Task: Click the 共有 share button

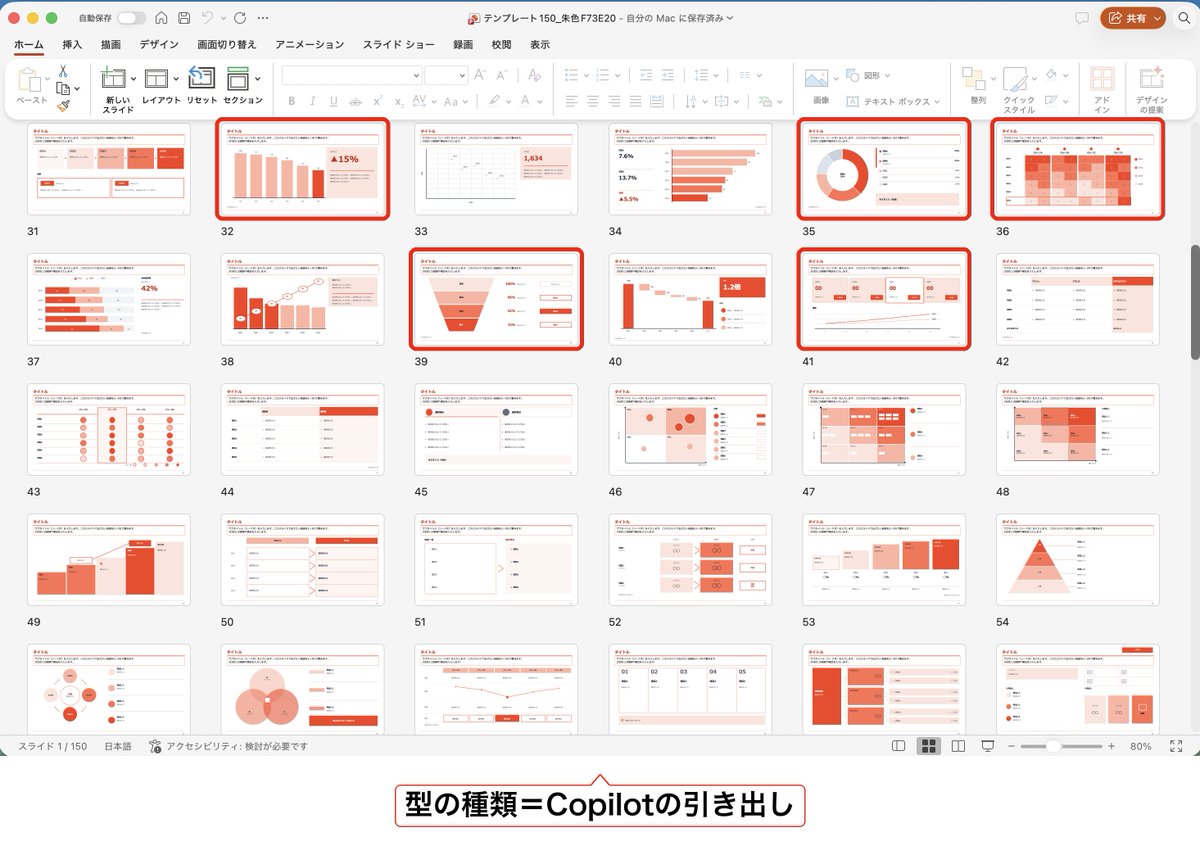Action: click(x=1133, y=18)
